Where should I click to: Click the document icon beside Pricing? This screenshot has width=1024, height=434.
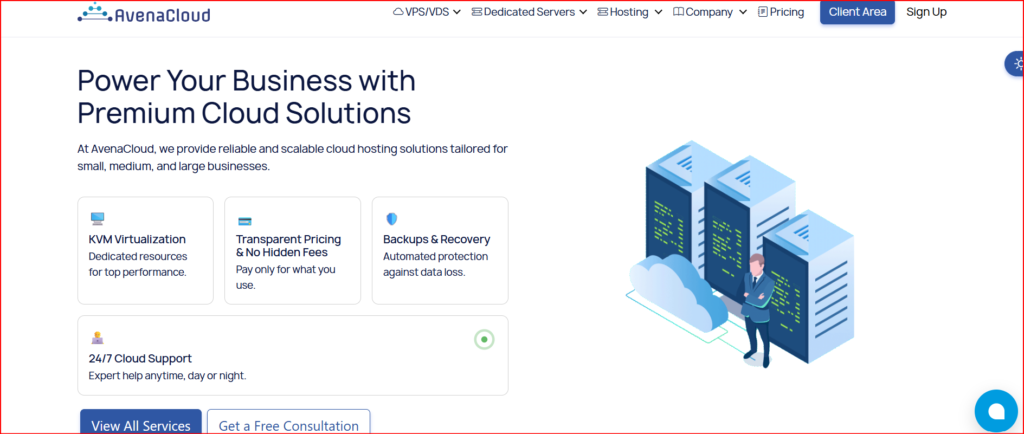tap(763, 12)
